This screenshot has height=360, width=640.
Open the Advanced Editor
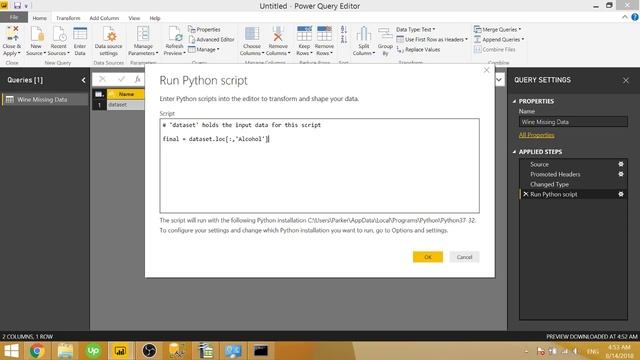[211, 40]
